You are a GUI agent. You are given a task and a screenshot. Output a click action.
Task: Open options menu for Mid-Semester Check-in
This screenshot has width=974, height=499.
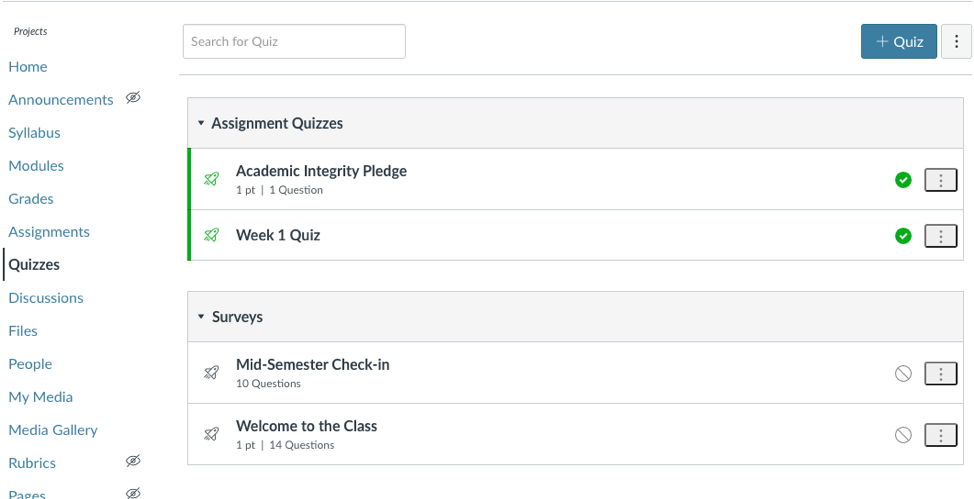[x=940, y=373]
